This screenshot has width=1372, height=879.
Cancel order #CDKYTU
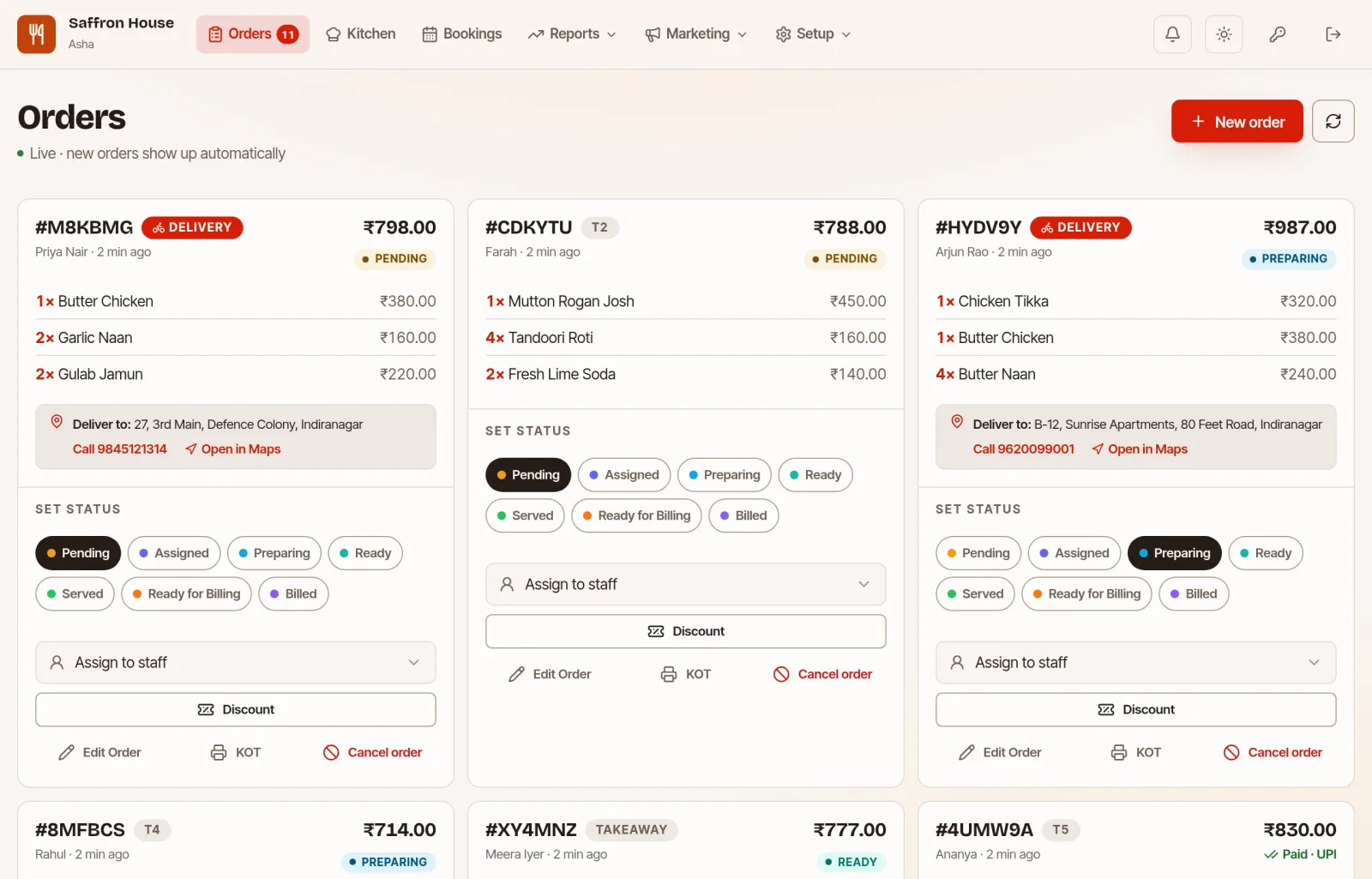tap(823, 674)
